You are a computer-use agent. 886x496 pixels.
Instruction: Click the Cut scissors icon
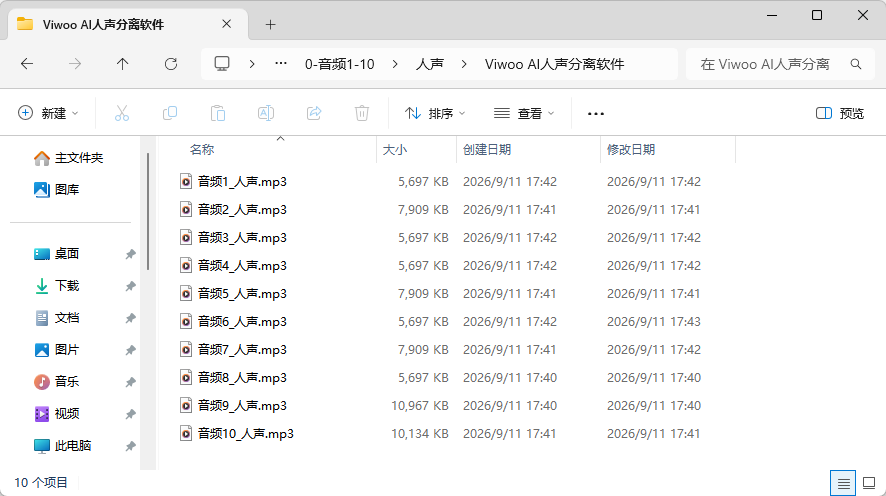[x=121, y=114]
